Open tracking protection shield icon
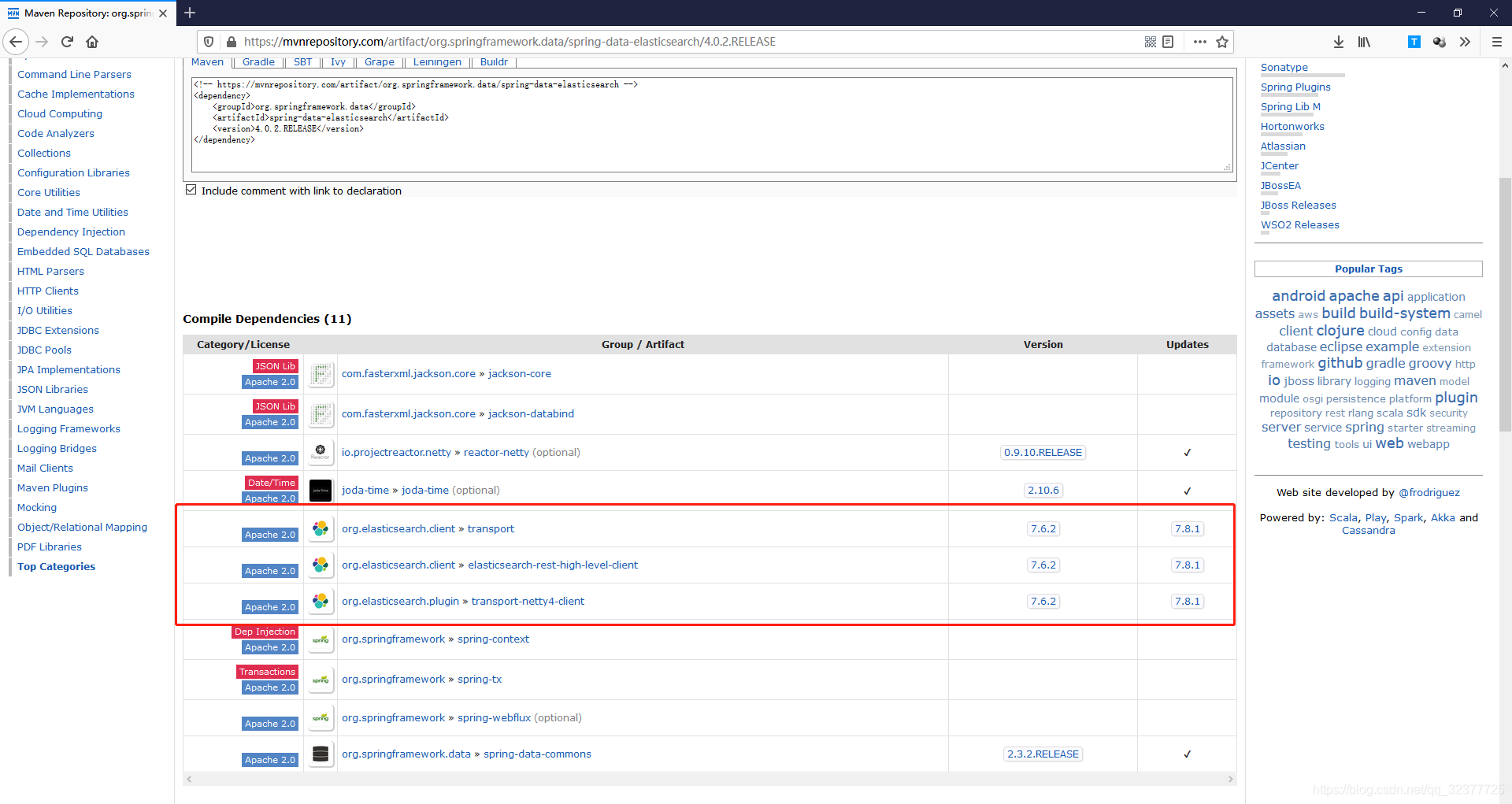The image size is (1512, 804). 209,42
